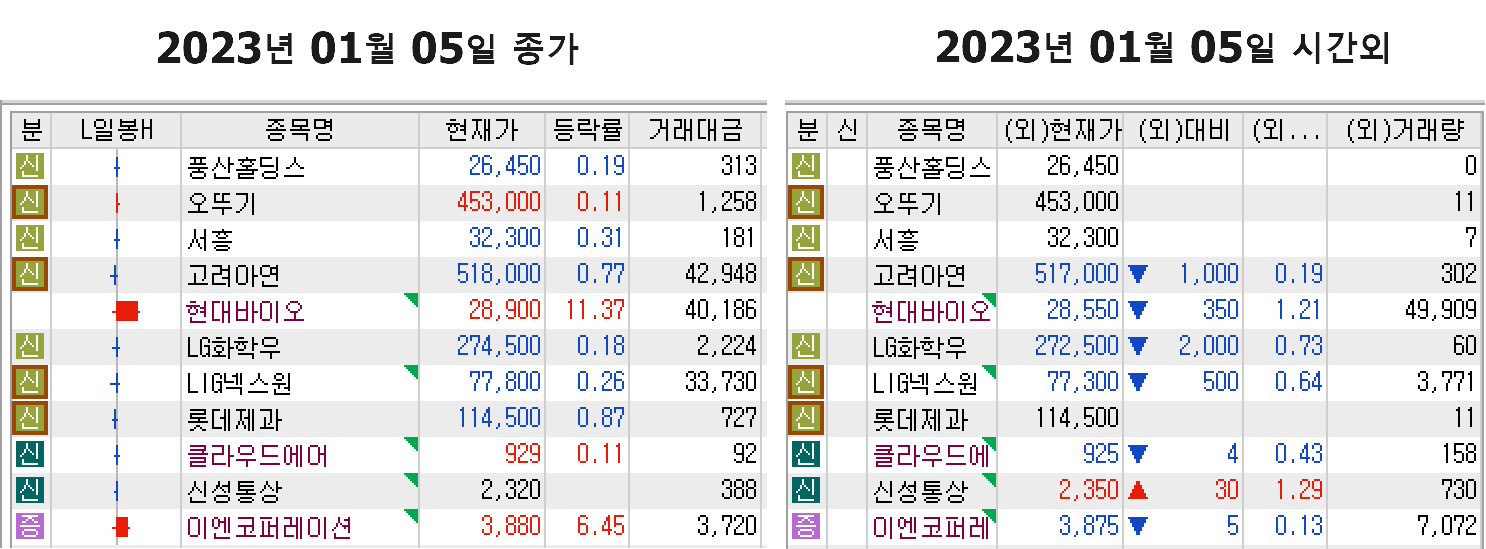Screen dimensions: 1486x549
Task: Click the blue down-arrow in 현대바이오 after-hours row
Action: (1138, 311)
